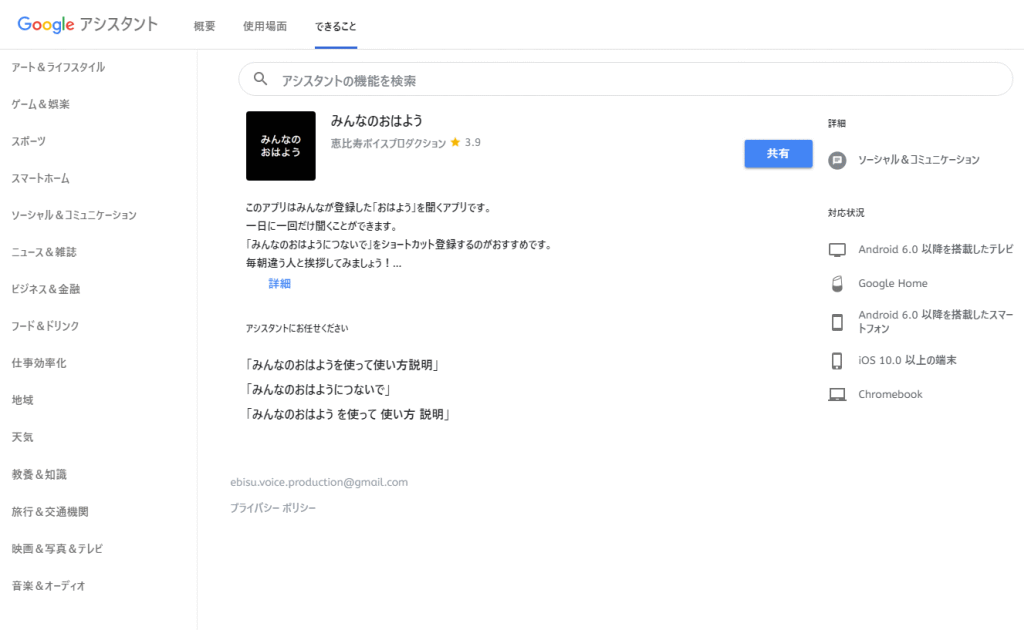
Task: Switch to the 使用場面 tab
Action: [x=264, y=26]
